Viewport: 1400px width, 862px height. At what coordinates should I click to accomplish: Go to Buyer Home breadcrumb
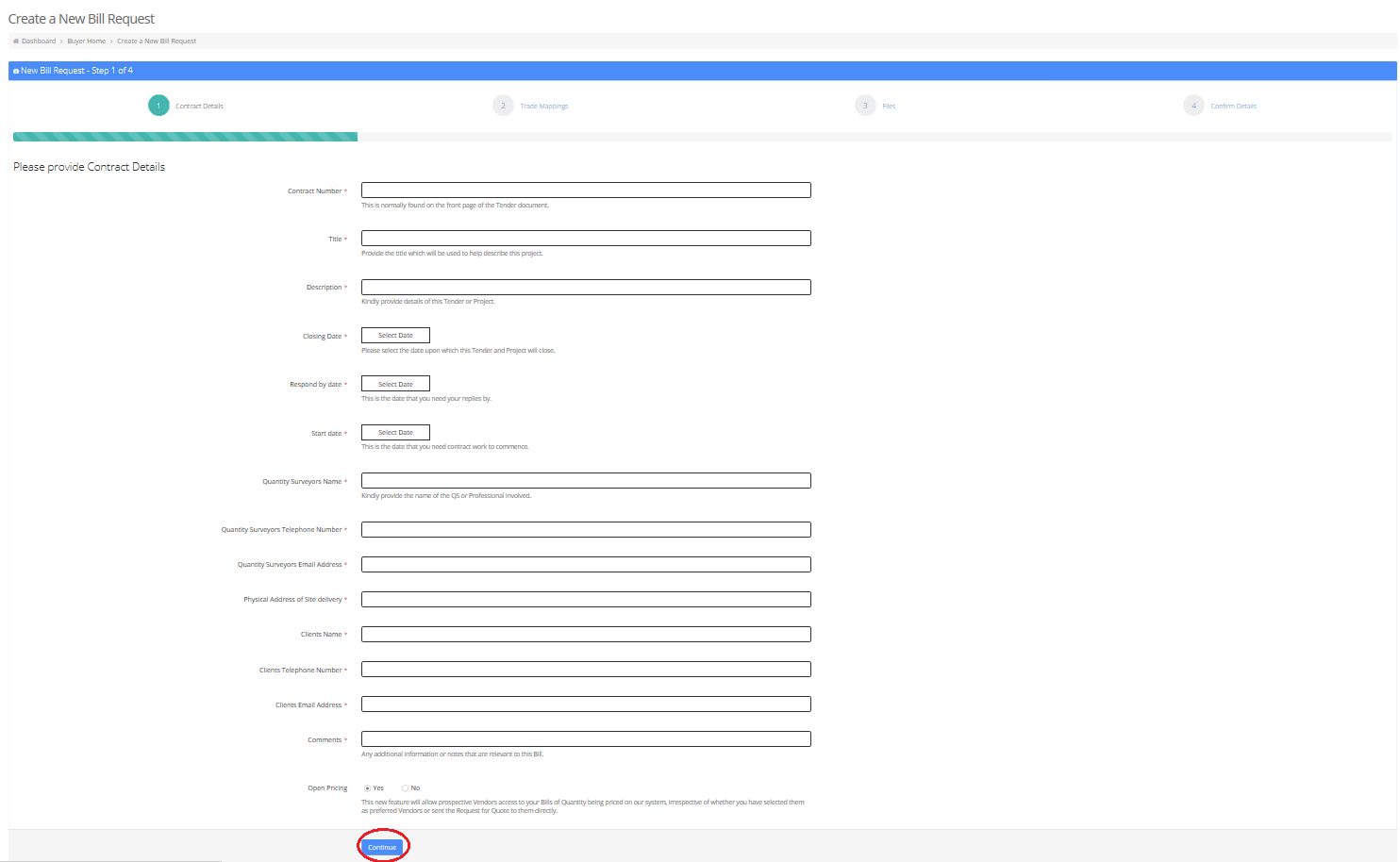(x=86, y=41)
